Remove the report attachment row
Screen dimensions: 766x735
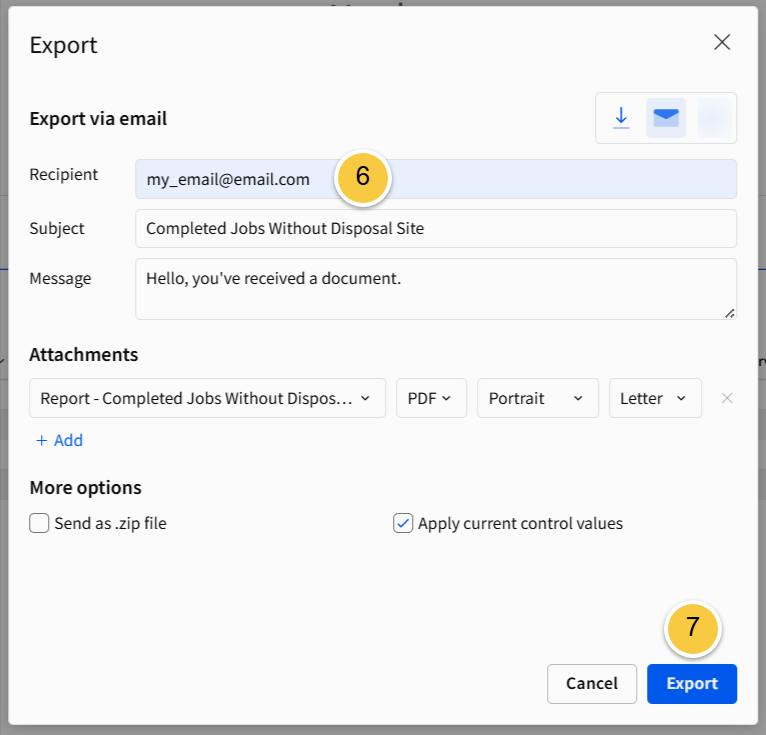(726, 399)
